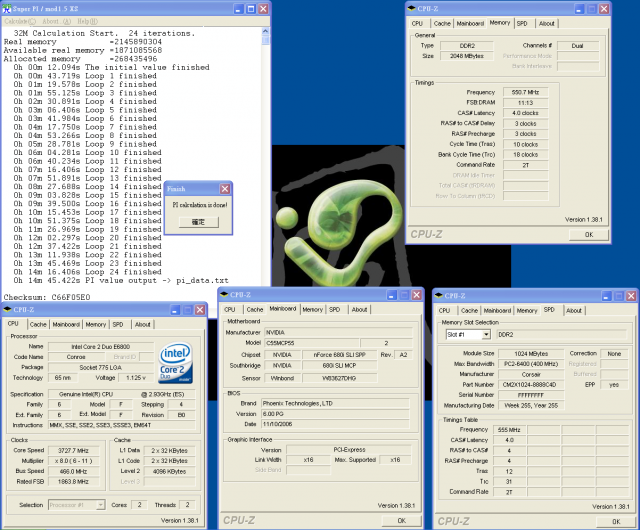Close the CPU-Z mainboard window
This screenshot has height=530, width=640.
click(x=416, y=295)
